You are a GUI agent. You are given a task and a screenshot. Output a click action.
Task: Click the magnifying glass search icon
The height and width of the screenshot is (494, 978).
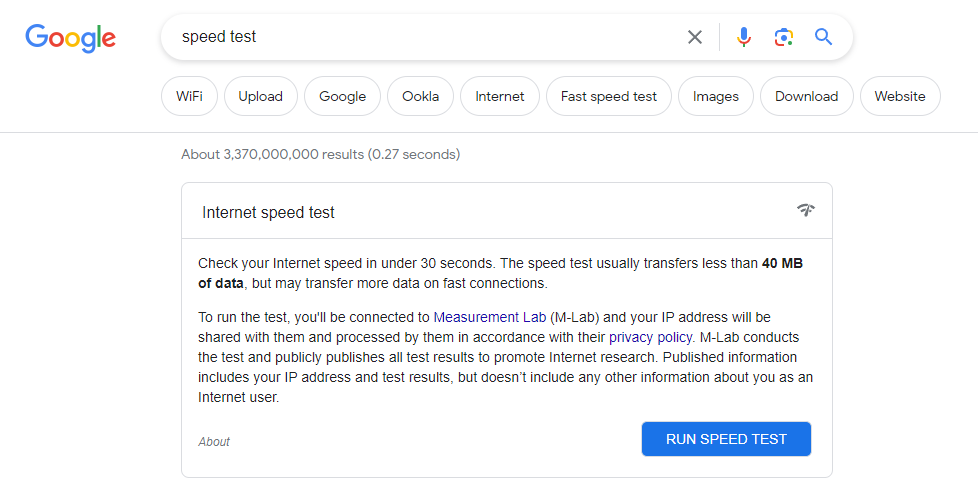coord(823,37)
